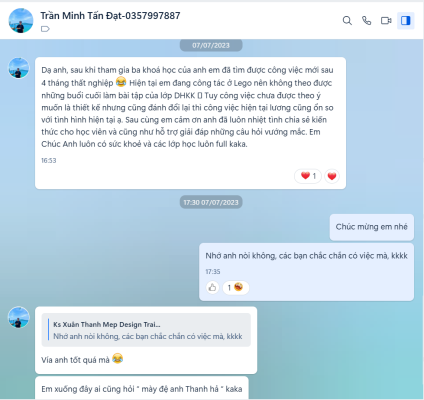Open the search messages magnifier icon
424x400 pixels.
click(347, 21)
